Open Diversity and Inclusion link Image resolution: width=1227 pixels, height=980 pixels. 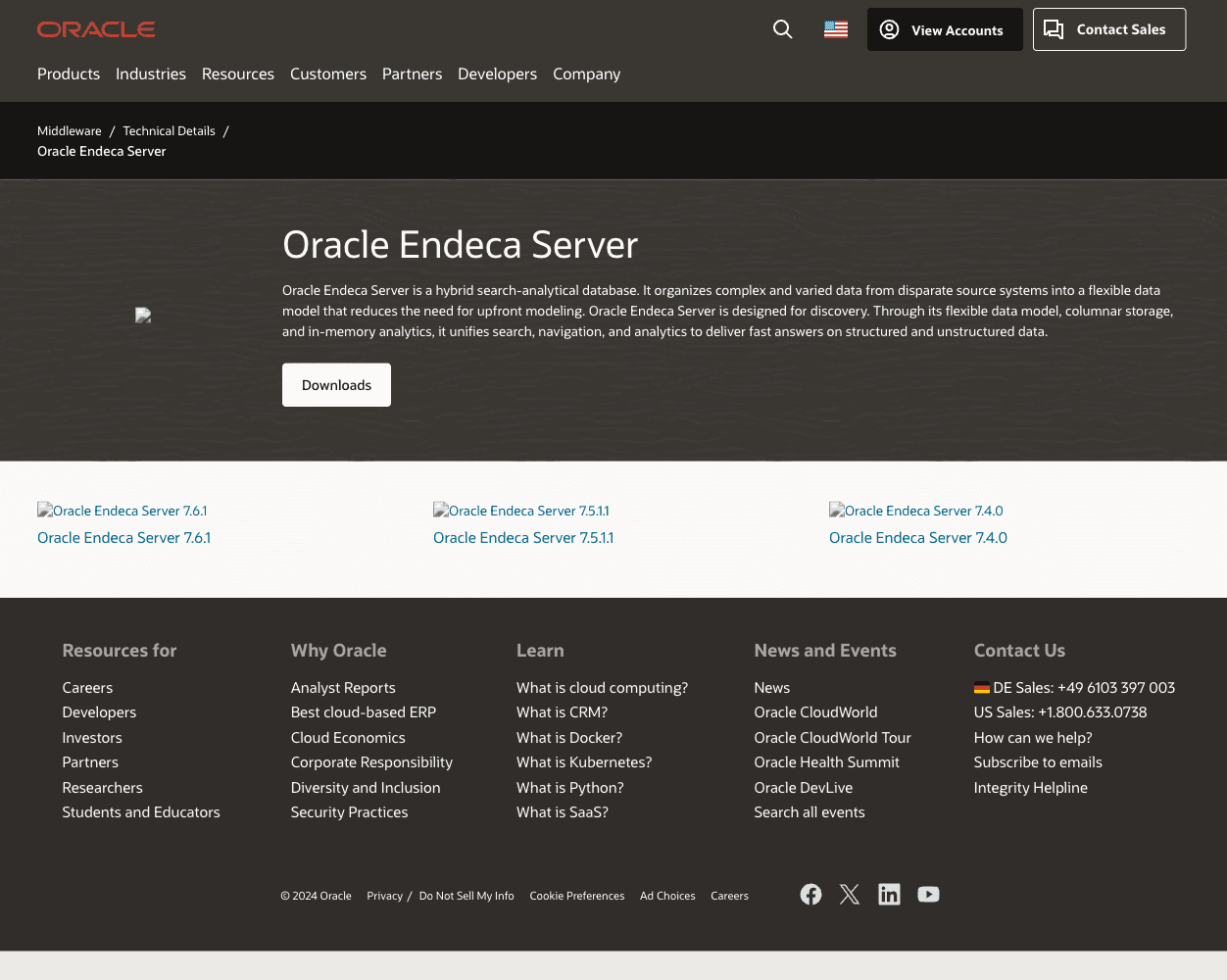[366, 787]
